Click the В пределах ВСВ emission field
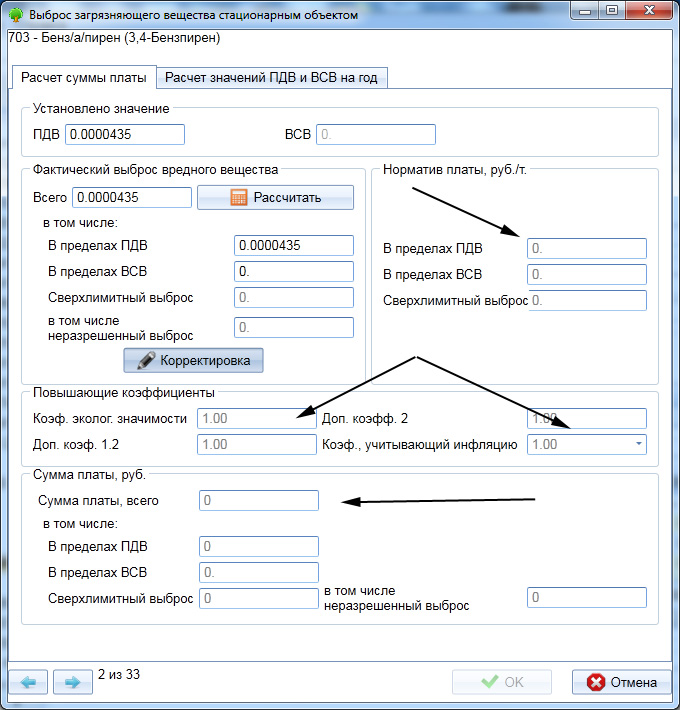The height and width of the screenshot is (710, 680). click(293, 271)
